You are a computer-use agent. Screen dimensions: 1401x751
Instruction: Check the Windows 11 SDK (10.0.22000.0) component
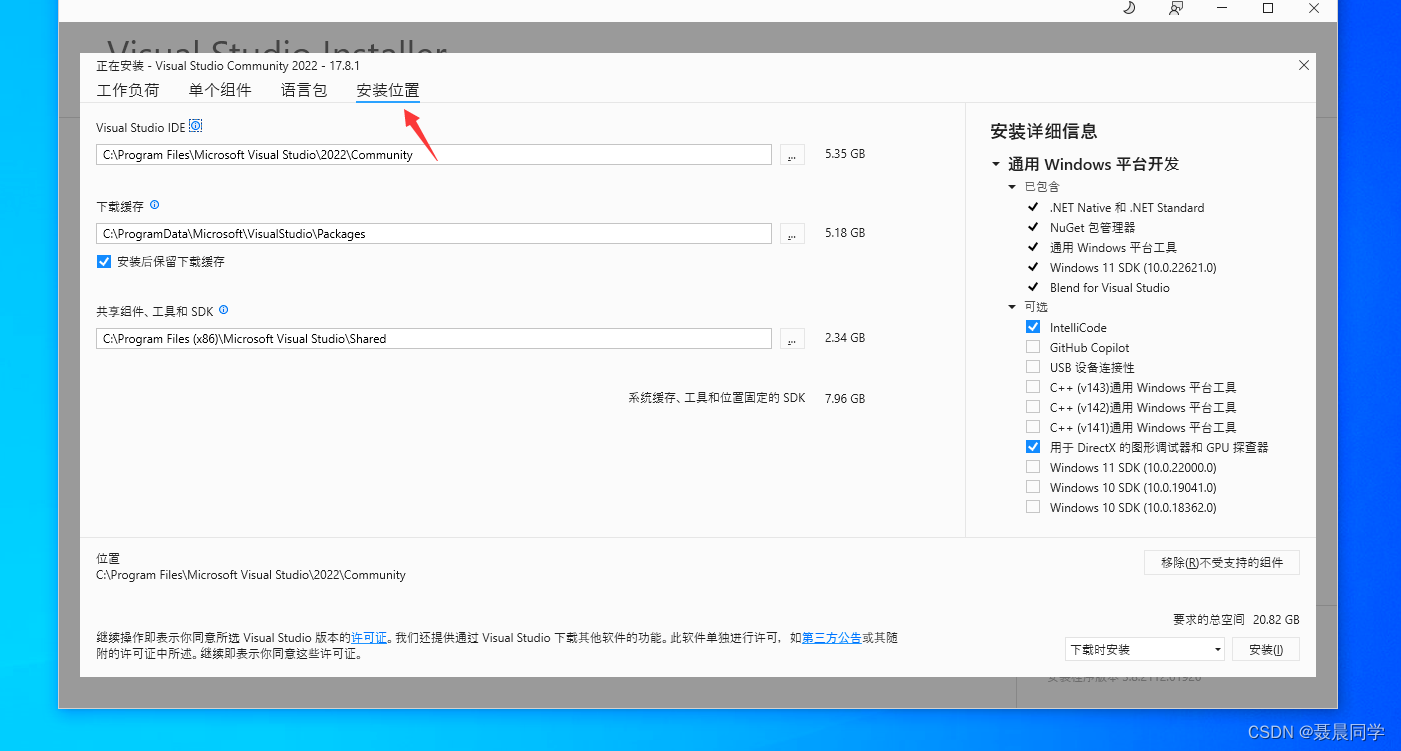tap(1032, 466)
